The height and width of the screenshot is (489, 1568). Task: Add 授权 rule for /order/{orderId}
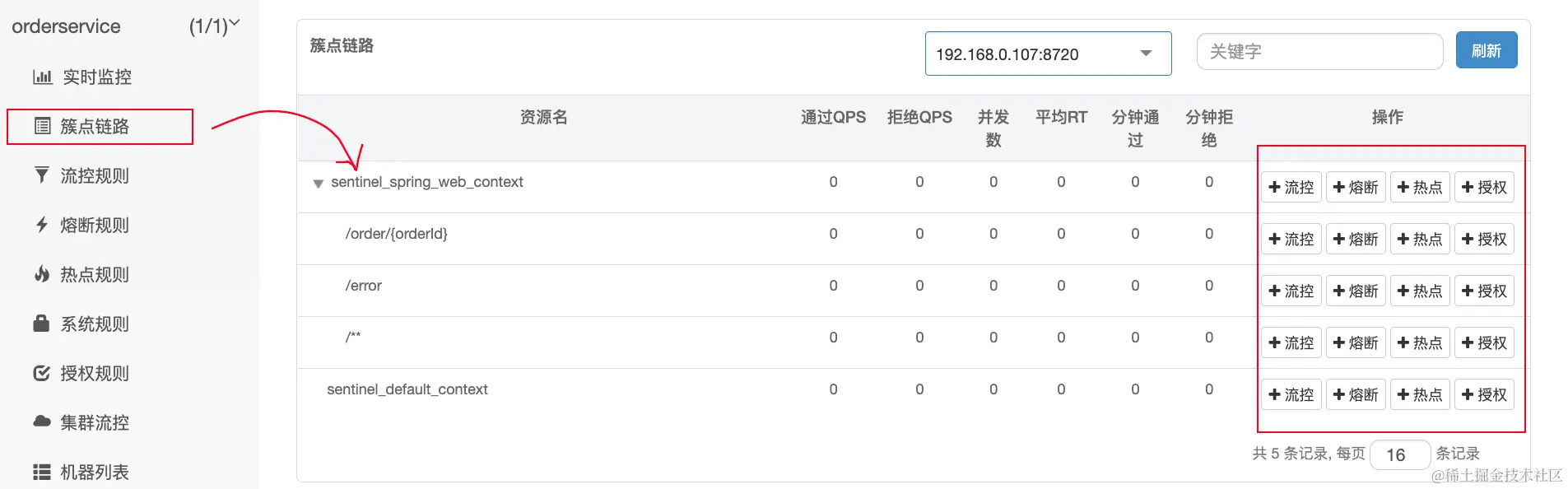pyautogui.click(x=1484, y=239)
